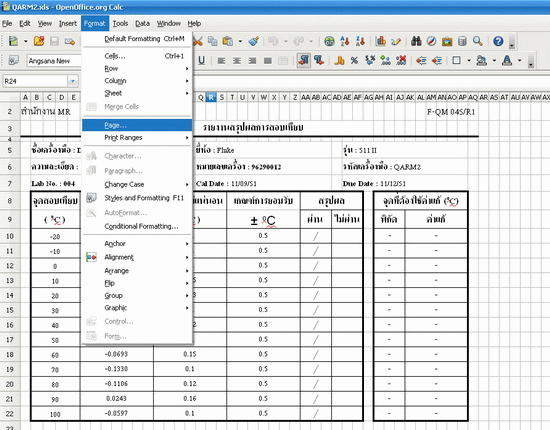The width and height of the screenshot is (550, 430).
Task: Toggle the Navigator compass icon
Action: (x=431, y=41)
